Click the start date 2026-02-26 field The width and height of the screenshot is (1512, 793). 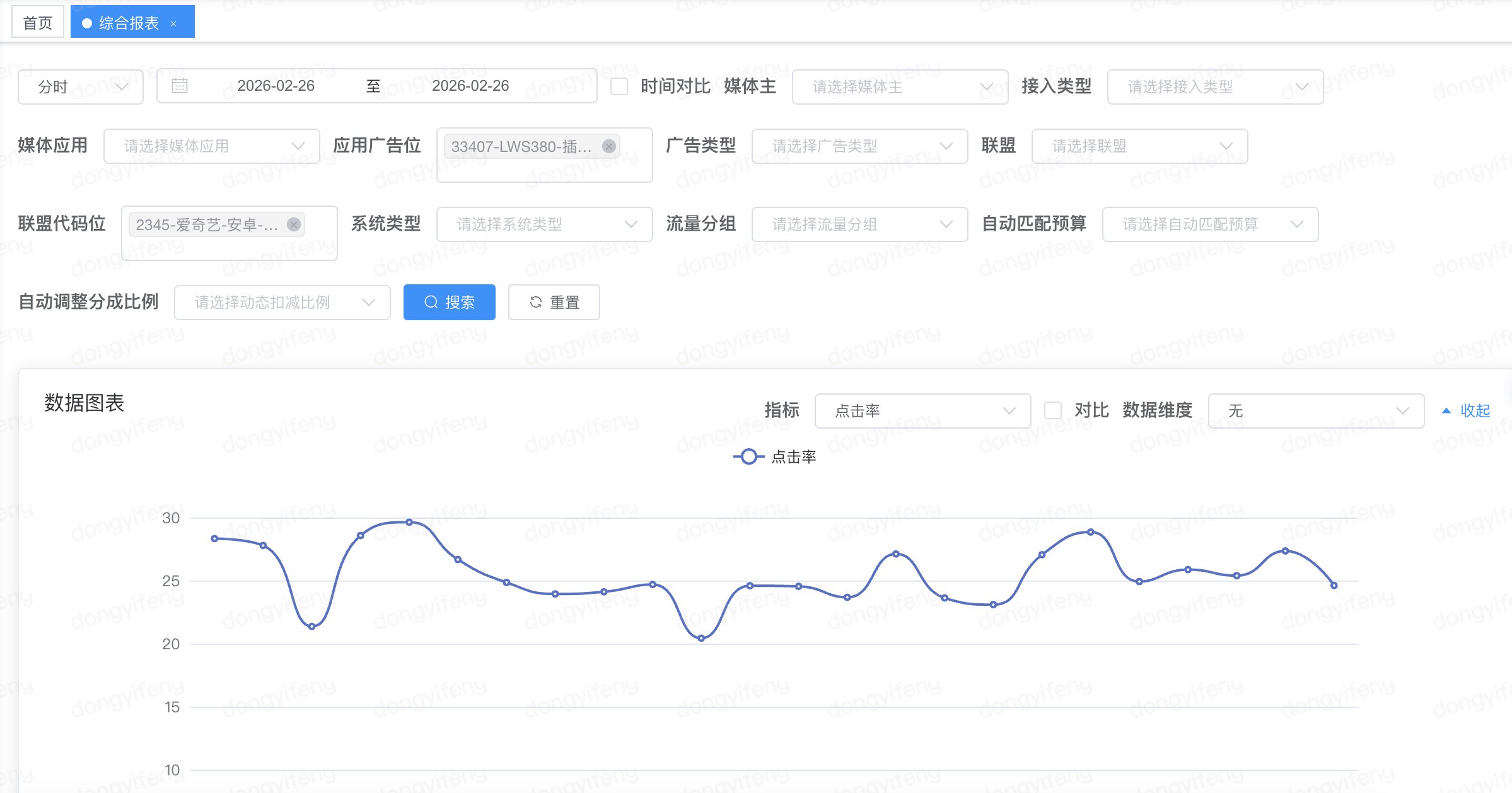[x=276, y=86]
